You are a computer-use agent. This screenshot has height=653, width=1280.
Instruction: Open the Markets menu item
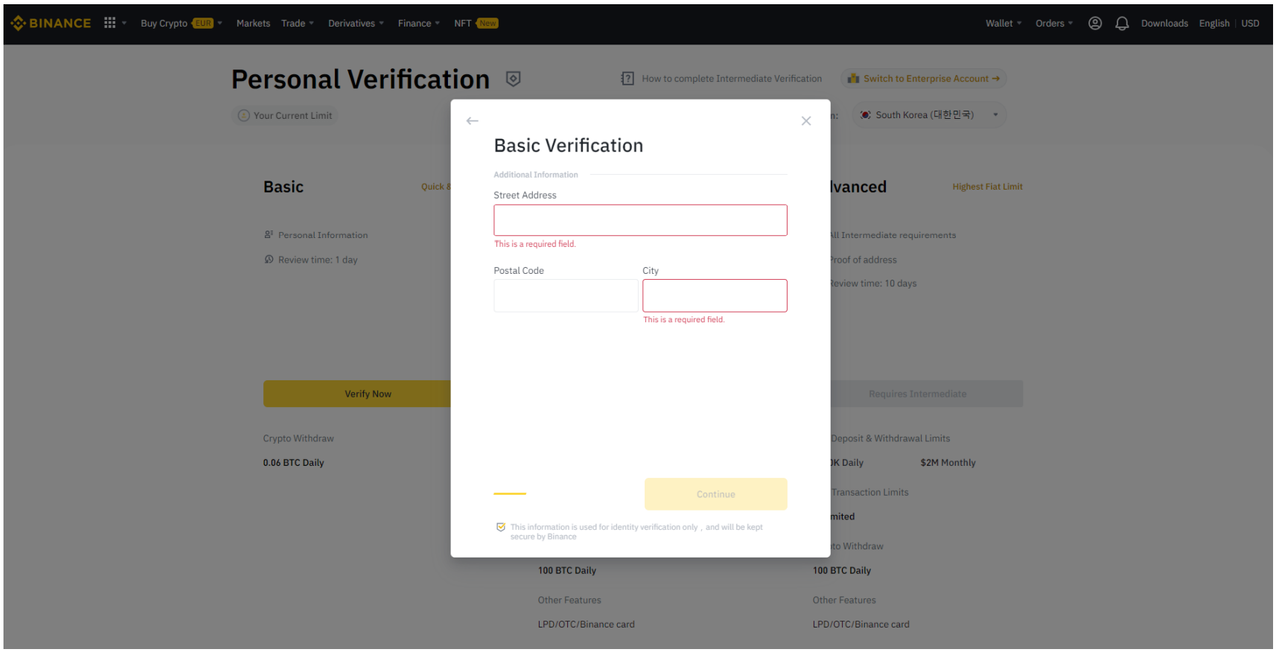[253, 23]
